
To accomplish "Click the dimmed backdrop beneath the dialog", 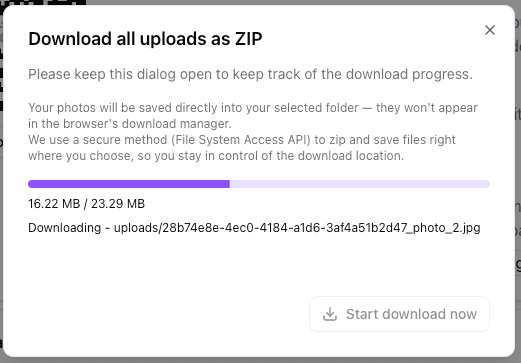I will click(x=260, y=360).
